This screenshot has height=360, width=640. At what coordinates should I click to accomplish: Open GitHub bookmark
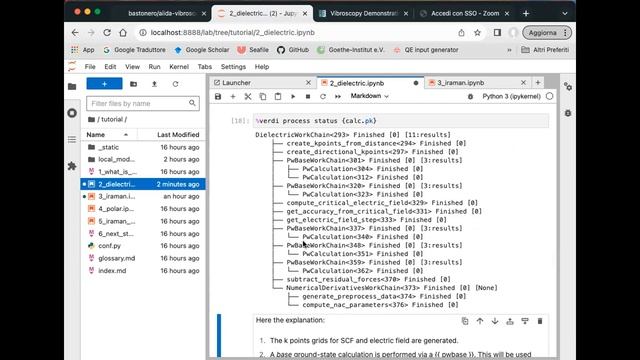pos(293,50)
